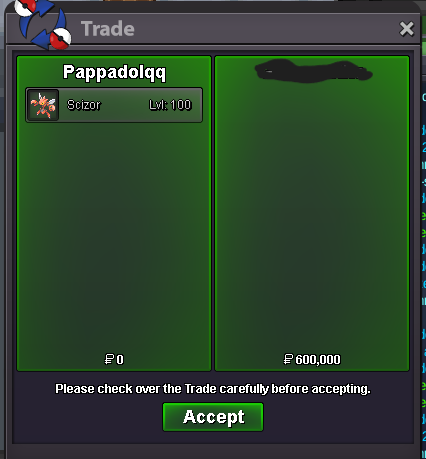Select the Scizor name label
The height and width of the screenshot is (459, 426).
84,105
